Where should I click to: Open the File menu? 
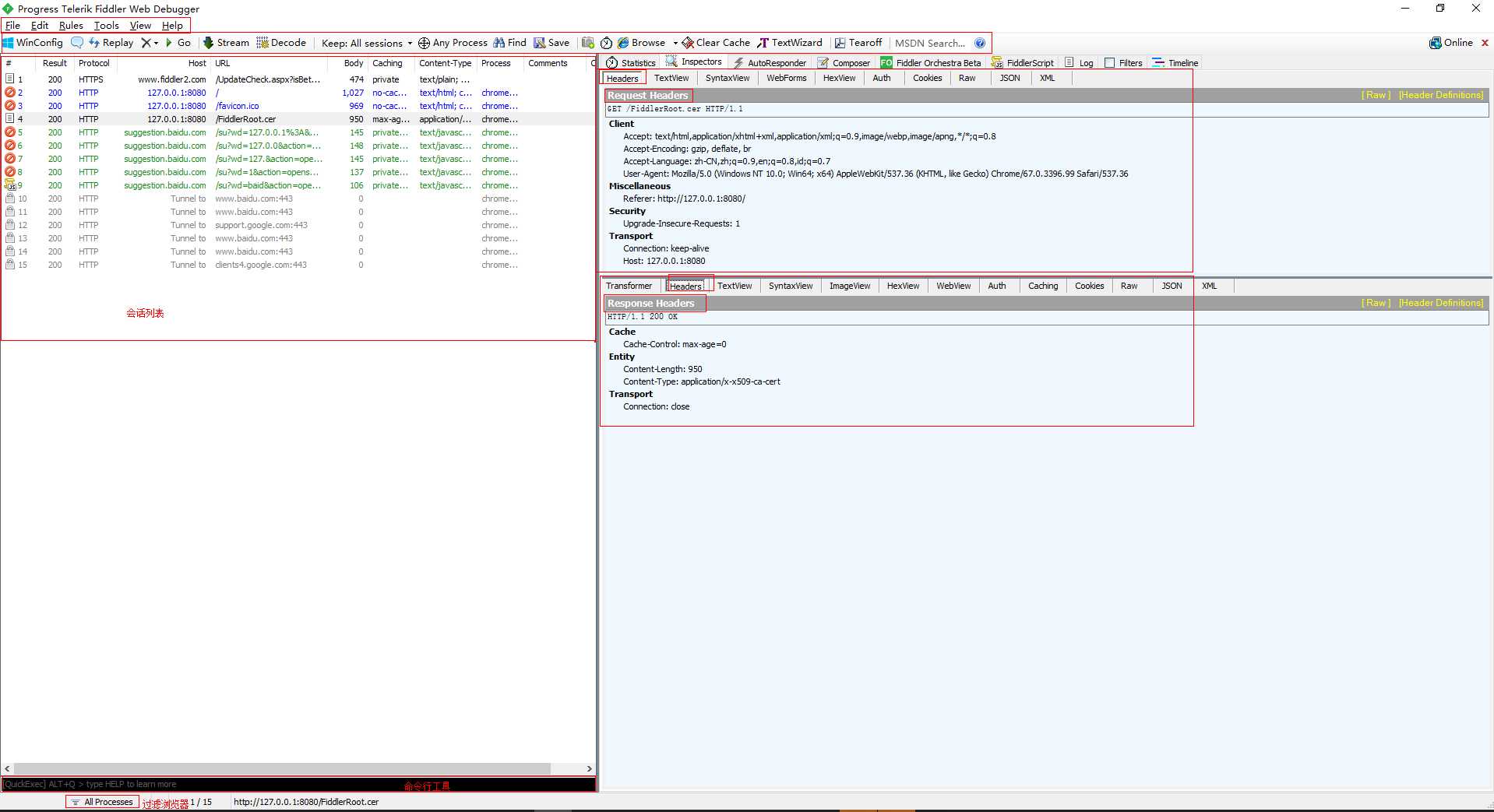pos(12,26)
